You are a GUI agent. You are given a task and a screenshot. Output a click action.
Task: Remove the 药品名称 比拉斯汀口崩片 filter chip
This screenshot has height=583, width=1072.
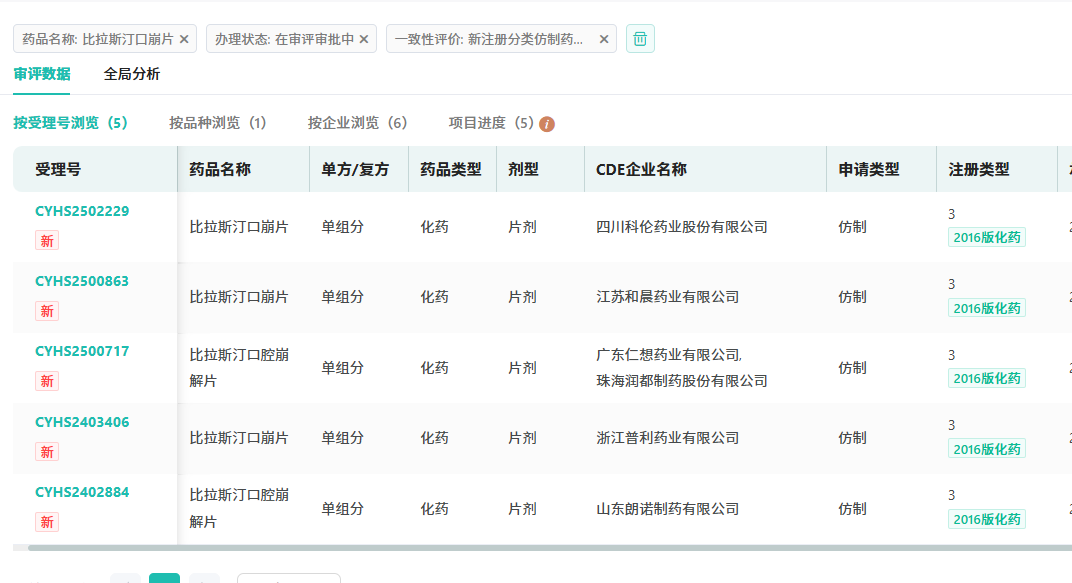point(184,39)
